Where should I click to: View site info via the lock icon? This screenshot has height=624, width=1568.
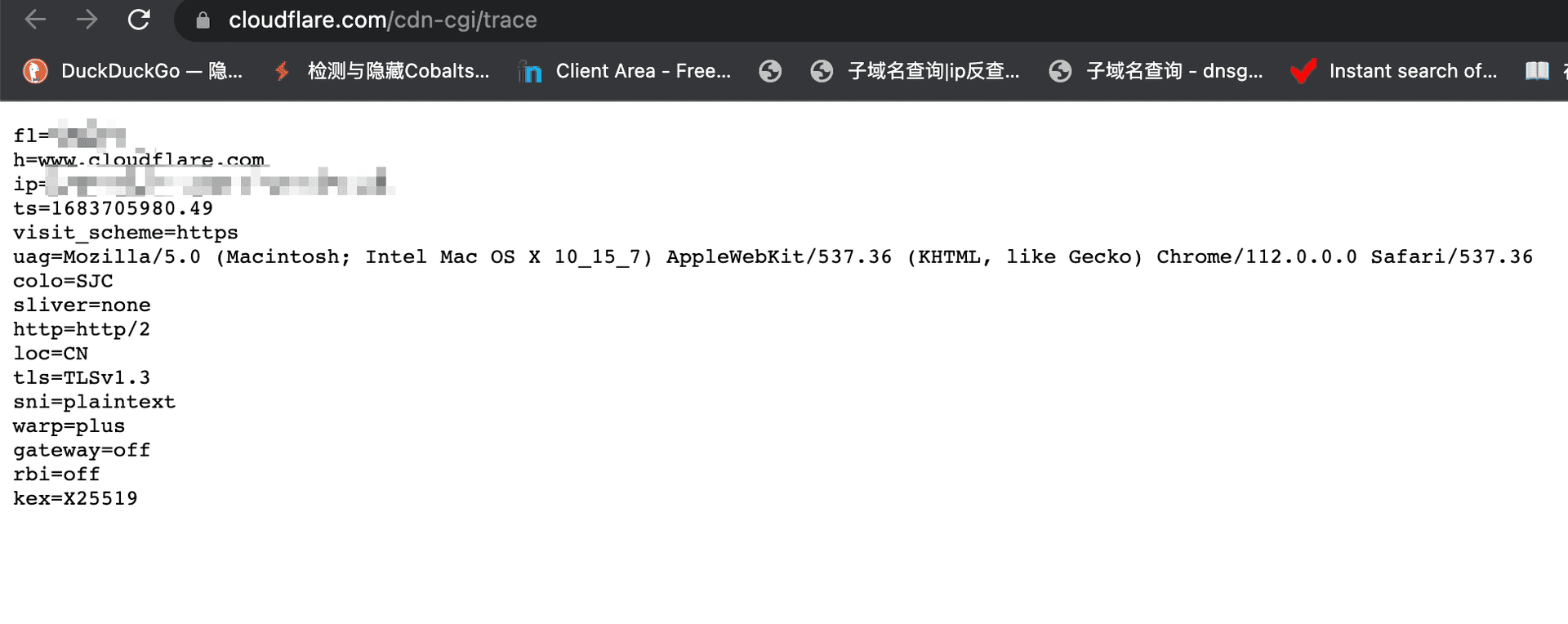click(203, 20)
